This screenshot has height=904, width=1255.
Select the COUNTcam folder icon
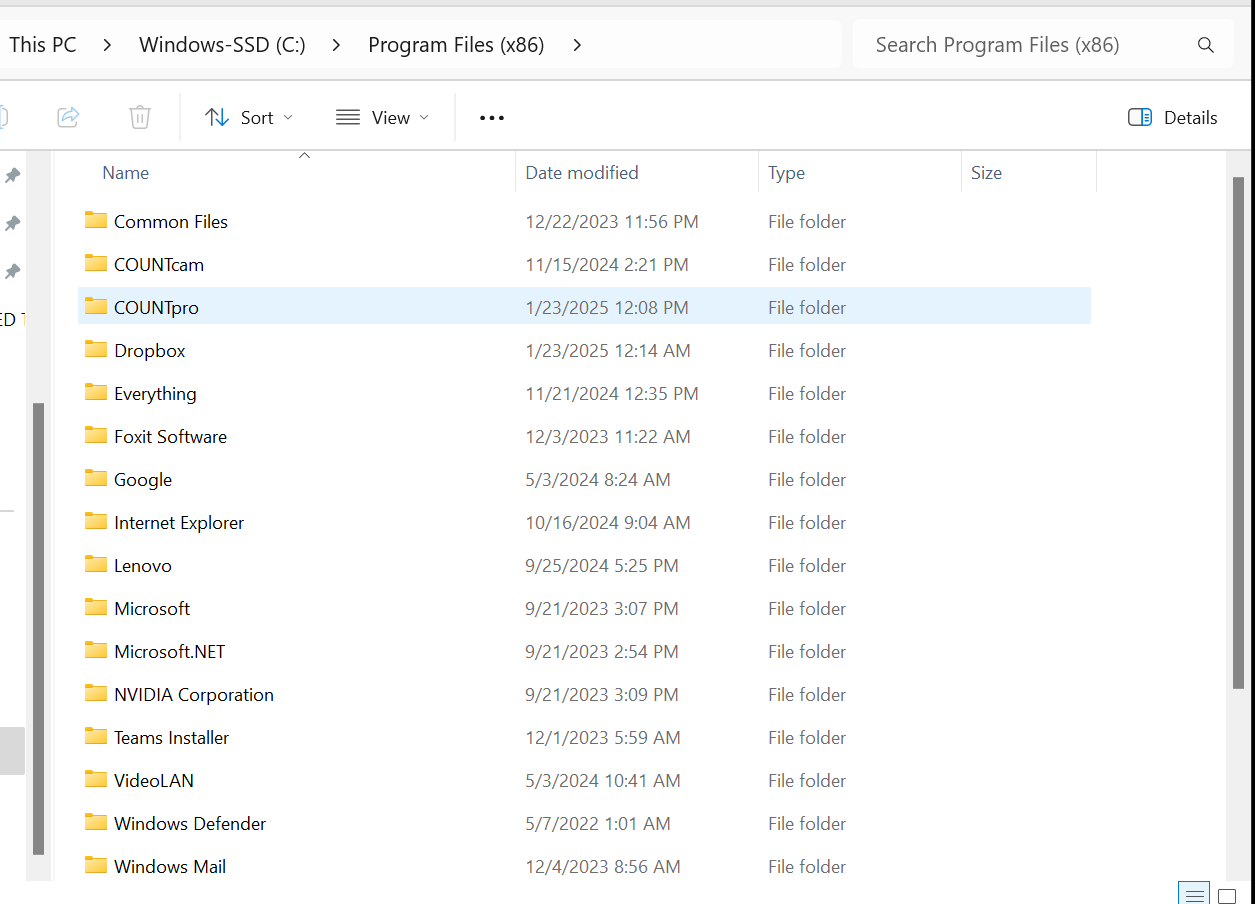coord(96,264)
